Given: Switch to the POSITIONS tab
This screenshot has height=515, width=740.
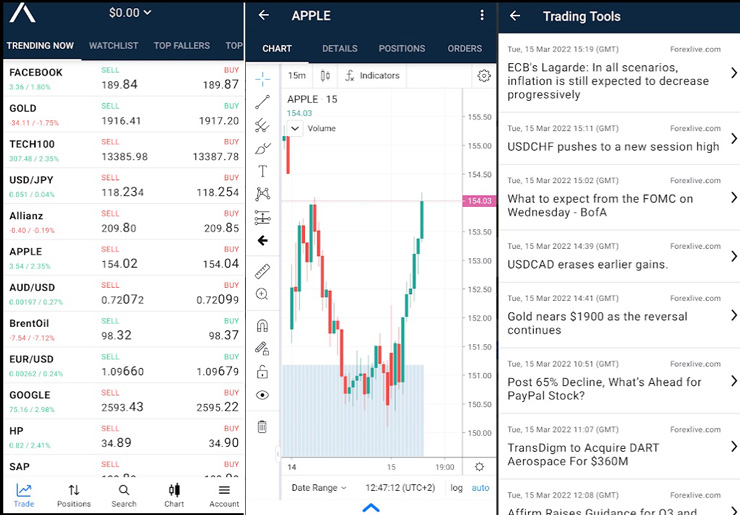Looking at the screenshot, I should click(x=402, y=49).
